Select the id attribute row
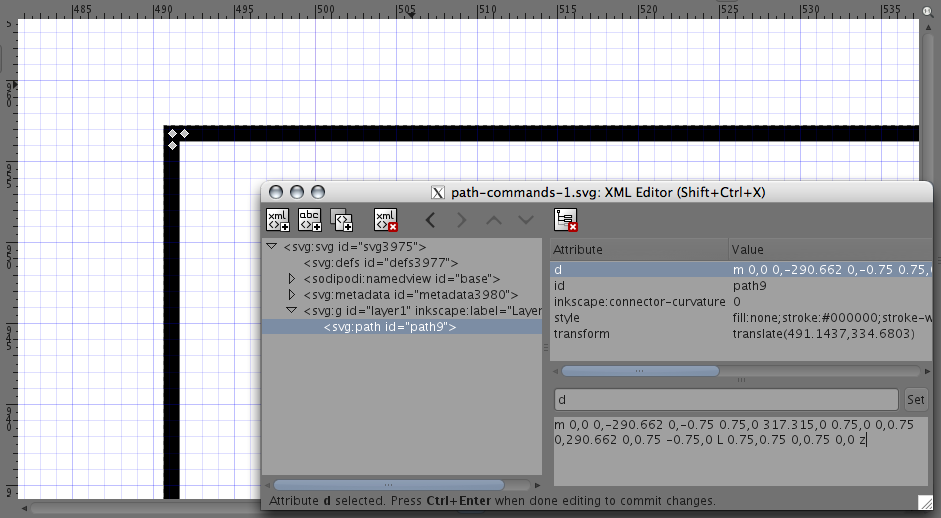 [x=741, y=286]
